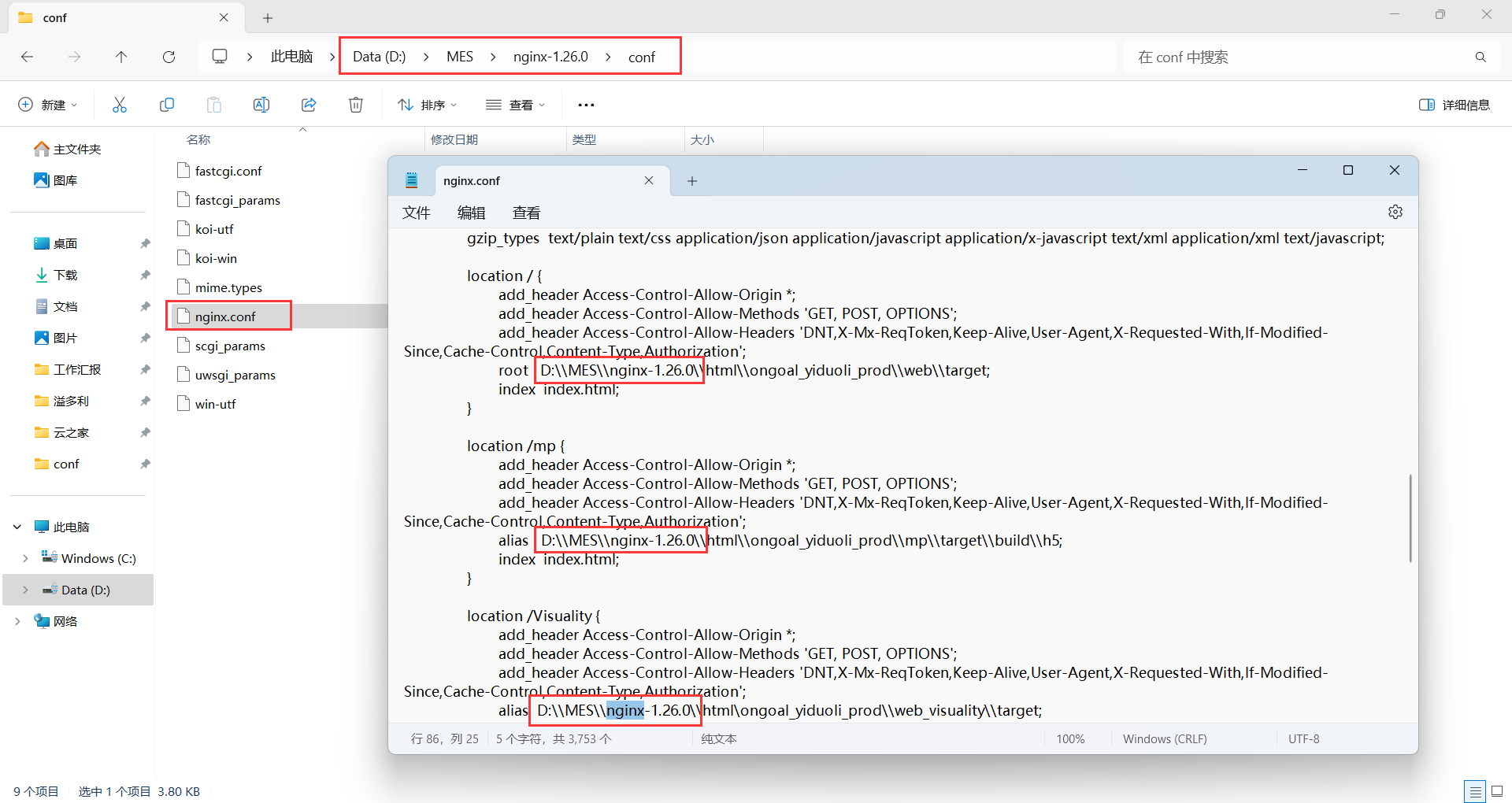Open Notepad Edit menu

(472, 213)
